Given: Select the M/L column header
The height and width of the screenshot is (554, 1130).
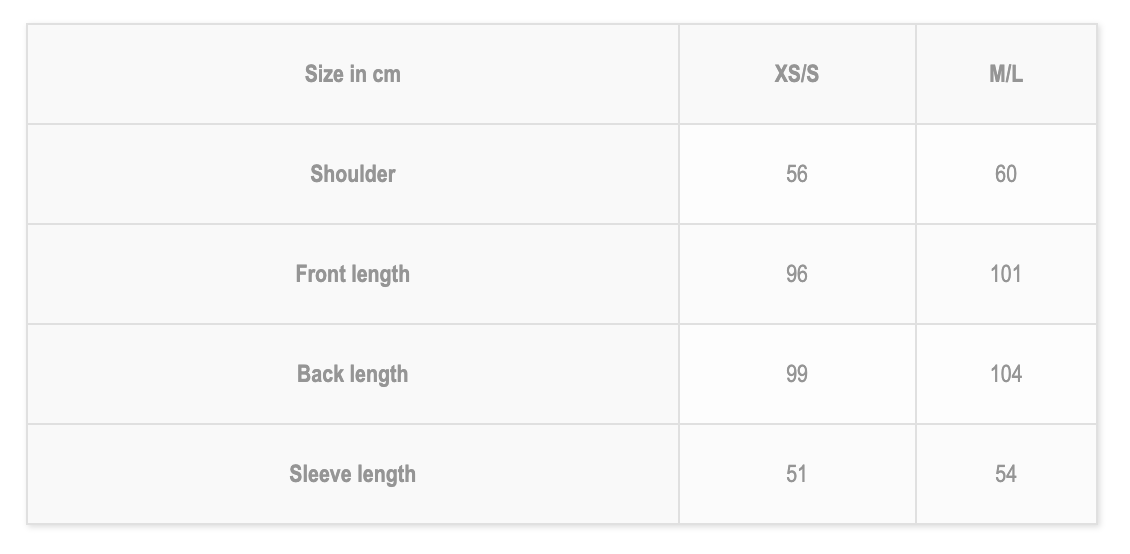Looking at the screenshot, I should pos(1006,73).
